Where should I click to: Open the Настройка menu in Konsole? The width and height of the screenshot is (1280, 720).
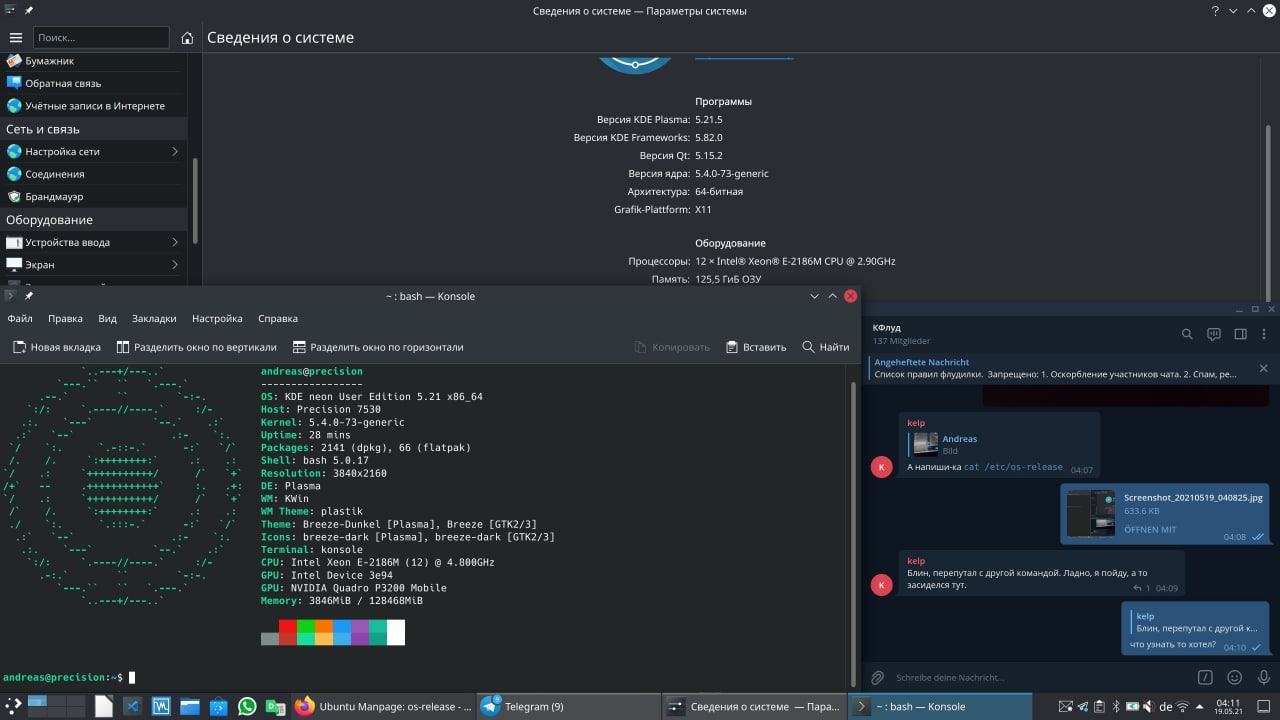pos(217,318)
